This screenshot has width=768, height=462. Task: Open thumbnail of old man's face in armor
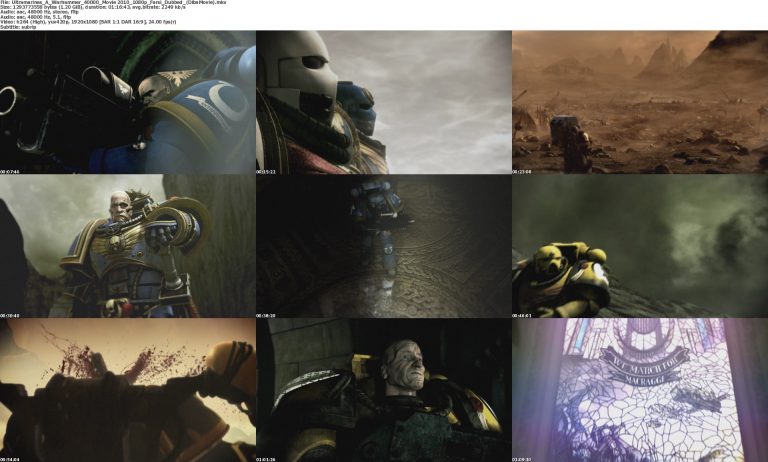pyautogui.click(x=384, y=390)
